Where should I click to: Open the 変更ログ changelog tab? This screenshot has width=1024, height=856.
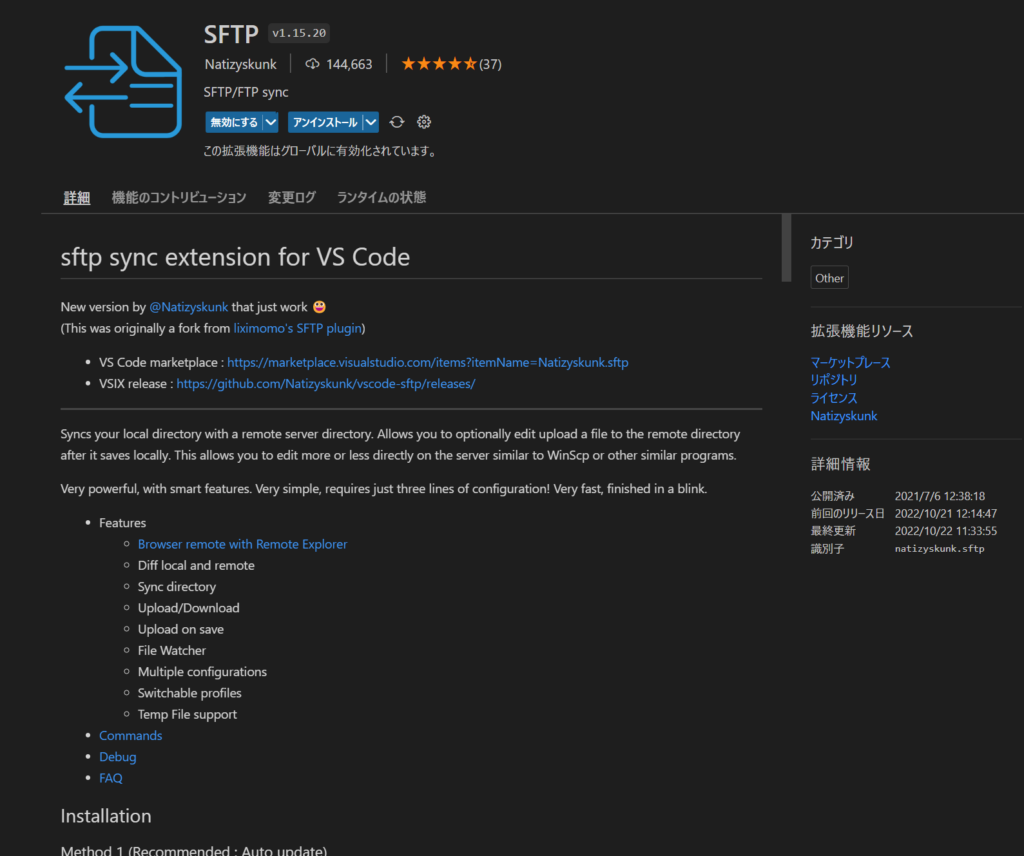pos(292,197)
